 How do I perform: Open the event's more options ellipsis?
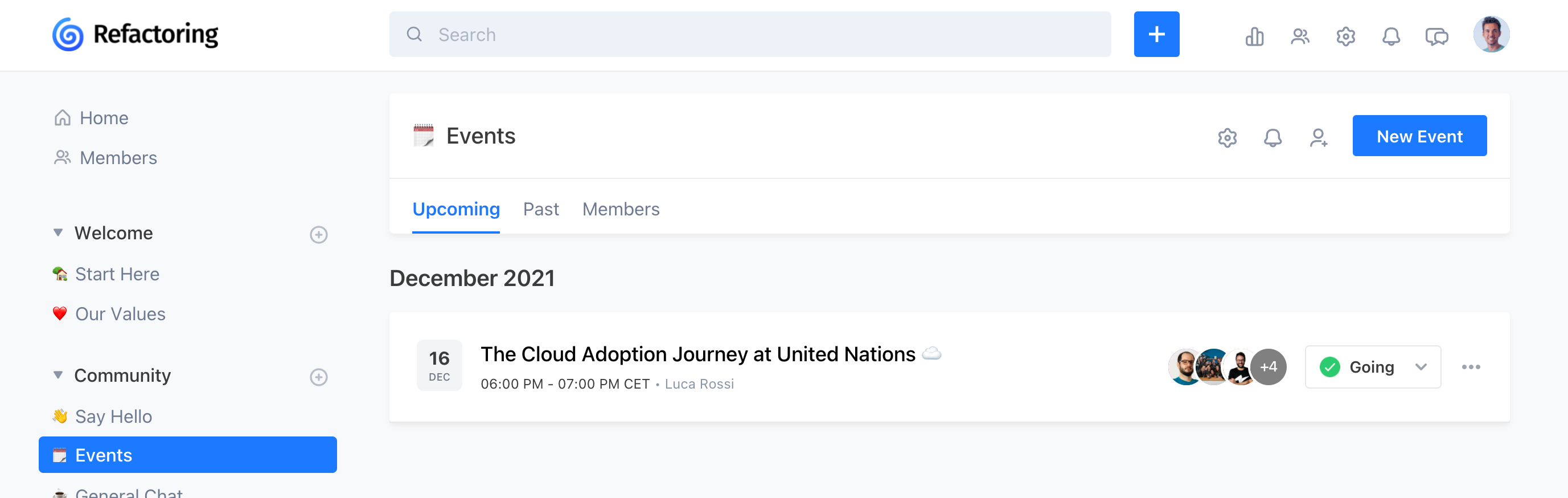(1472, 366)
